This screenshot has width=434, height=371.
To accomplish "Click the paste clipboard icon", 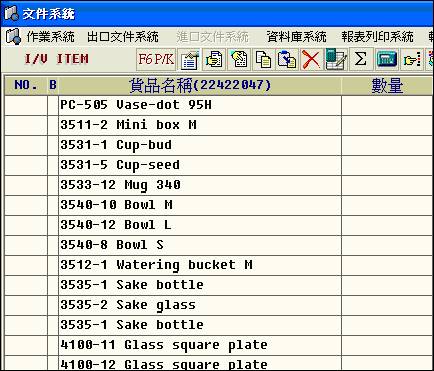I will click(287, 59).
